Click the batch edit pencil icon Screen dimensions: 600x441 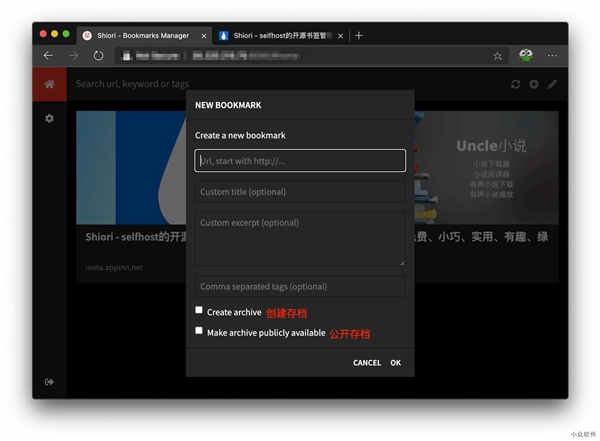552,84
